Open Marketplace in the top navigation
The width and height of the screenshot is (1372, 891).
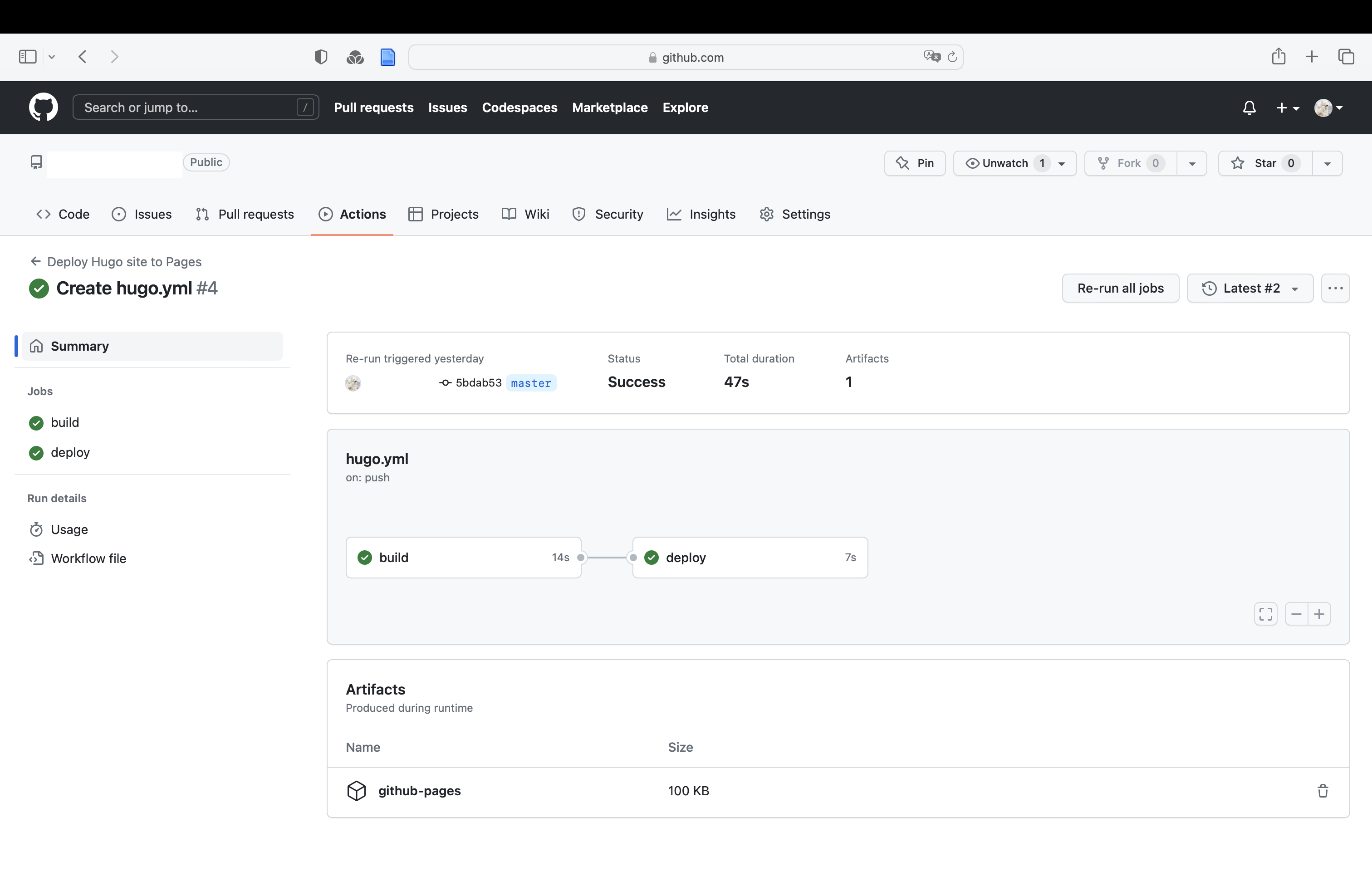tap(610, 107)
